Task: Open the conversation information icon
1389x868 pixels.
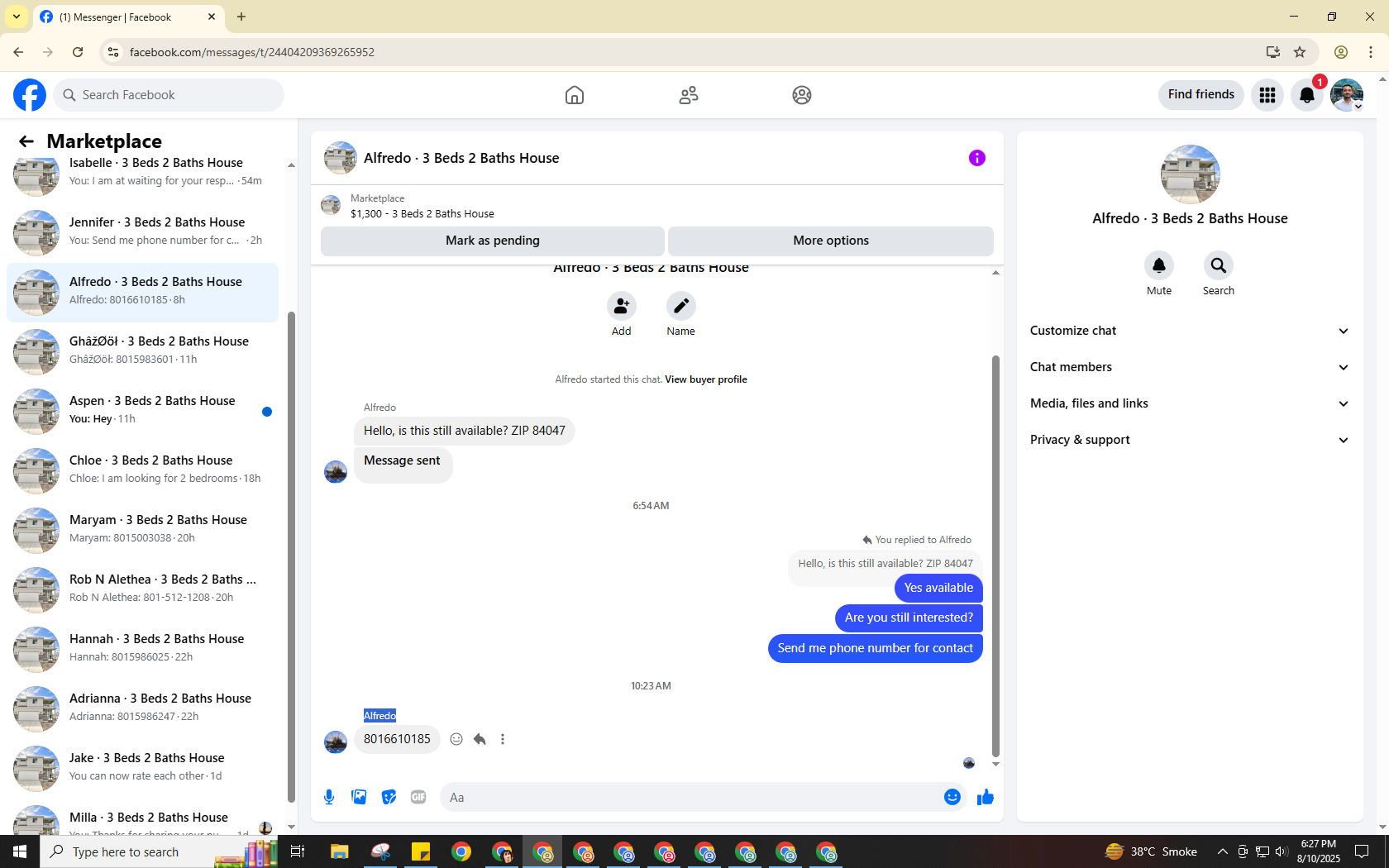Action: 977,158
